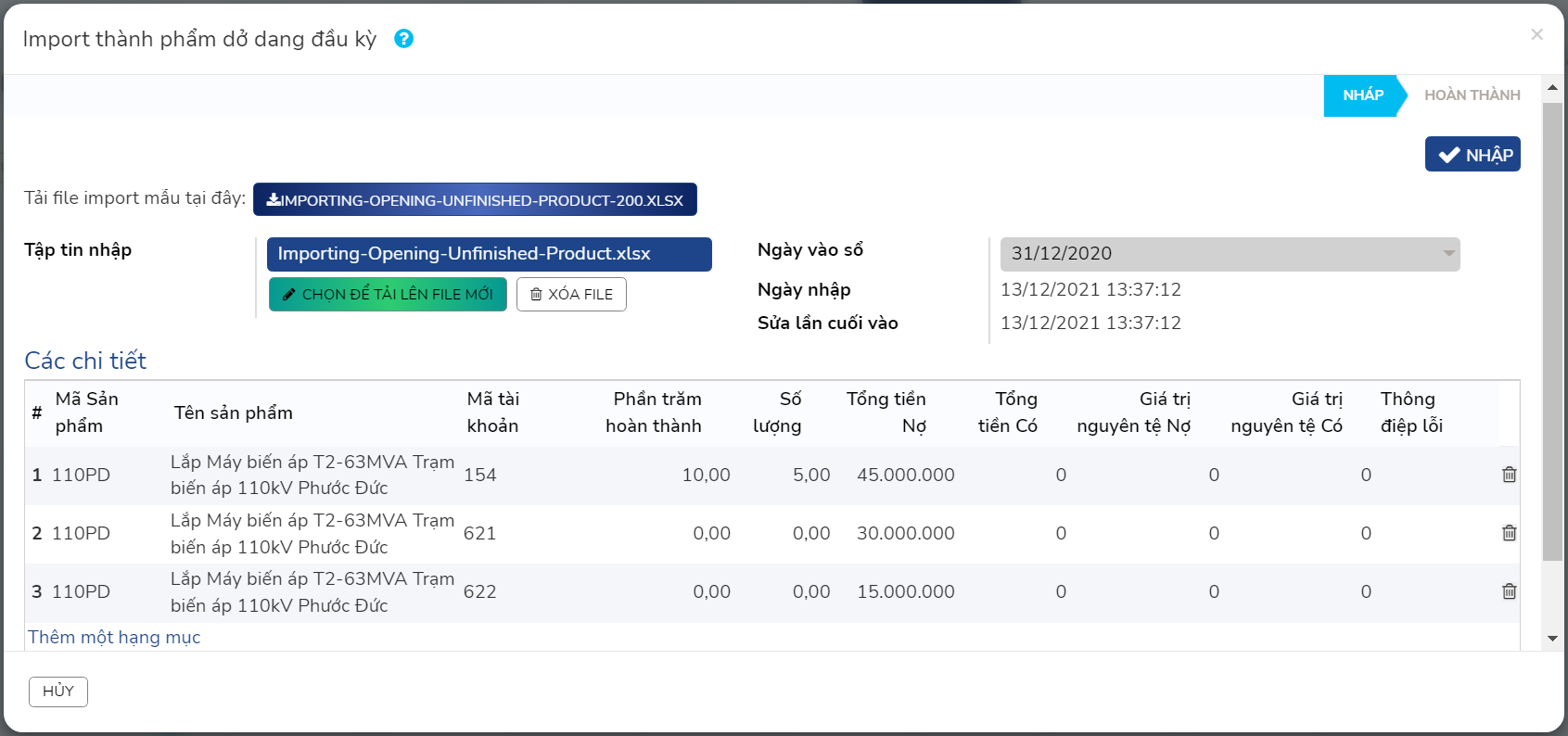Click 110PD product code in row 2

(82, 533)
